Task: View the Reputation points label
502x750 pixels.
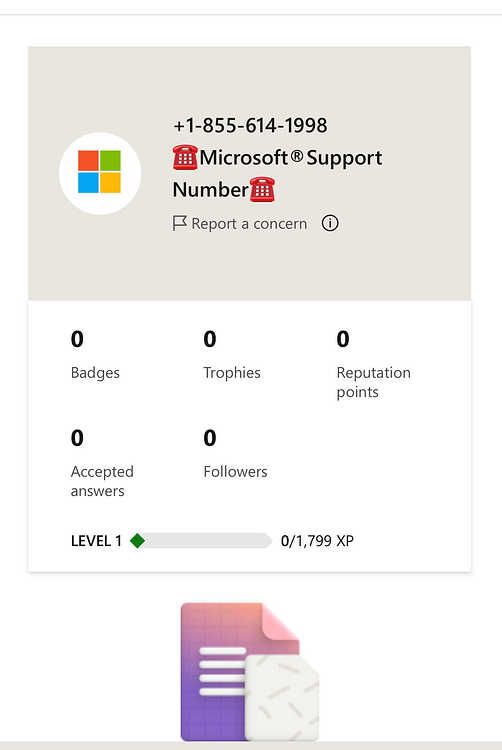Action: tap(373, 382)
